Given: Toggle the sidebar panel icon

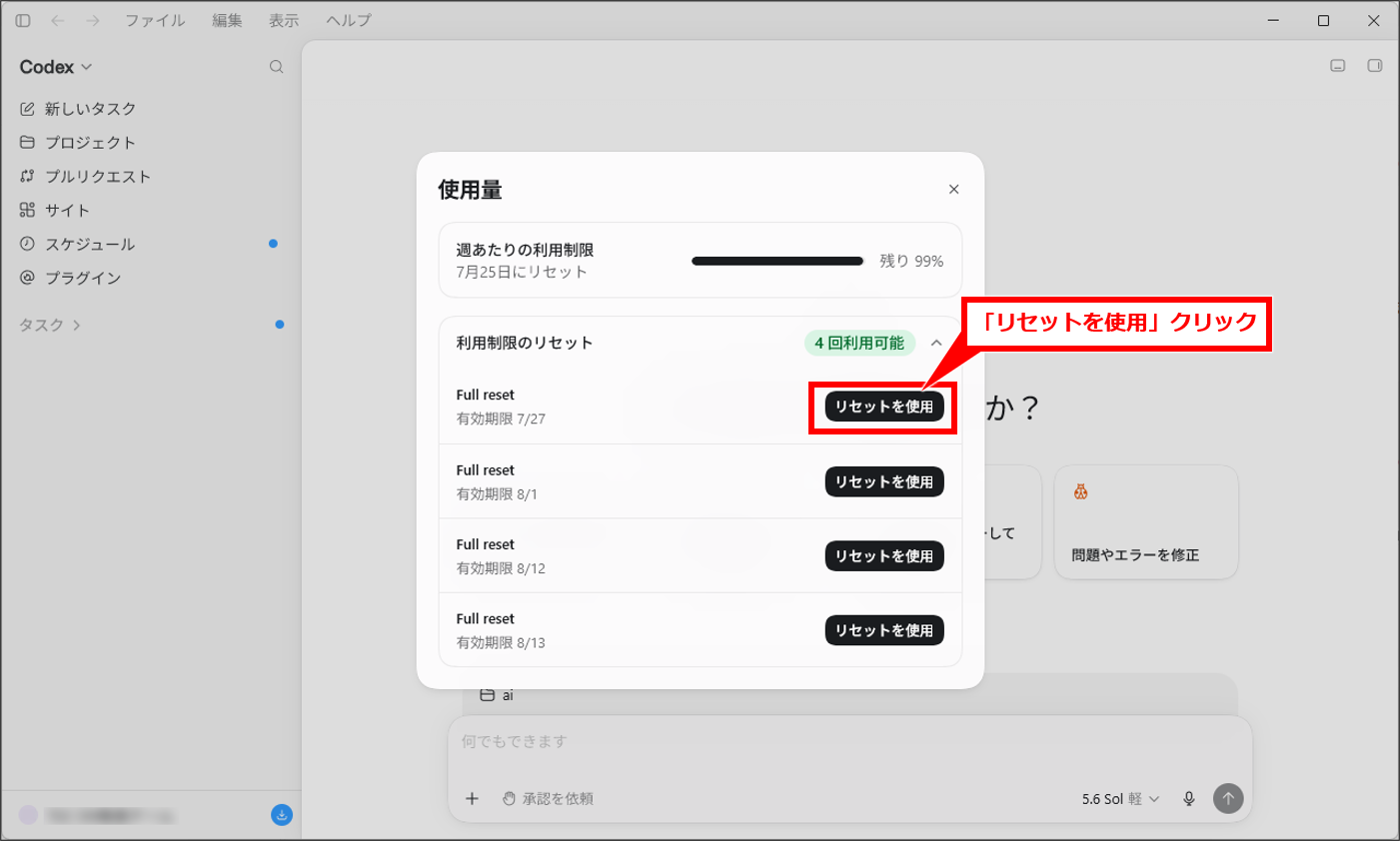Looking at the screenshot, I should coord(23,20).
